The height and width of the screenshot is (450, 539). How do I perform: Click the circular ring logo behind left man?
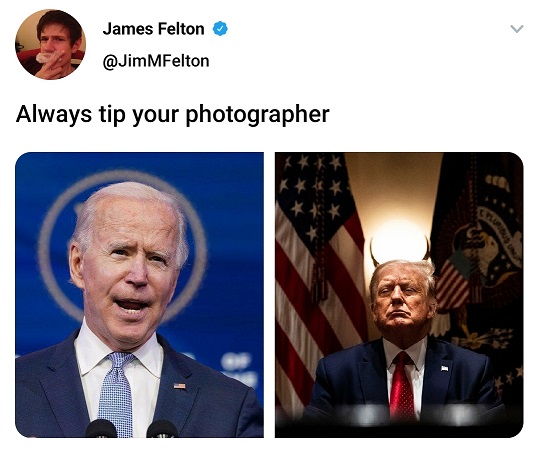click(122, 248)
